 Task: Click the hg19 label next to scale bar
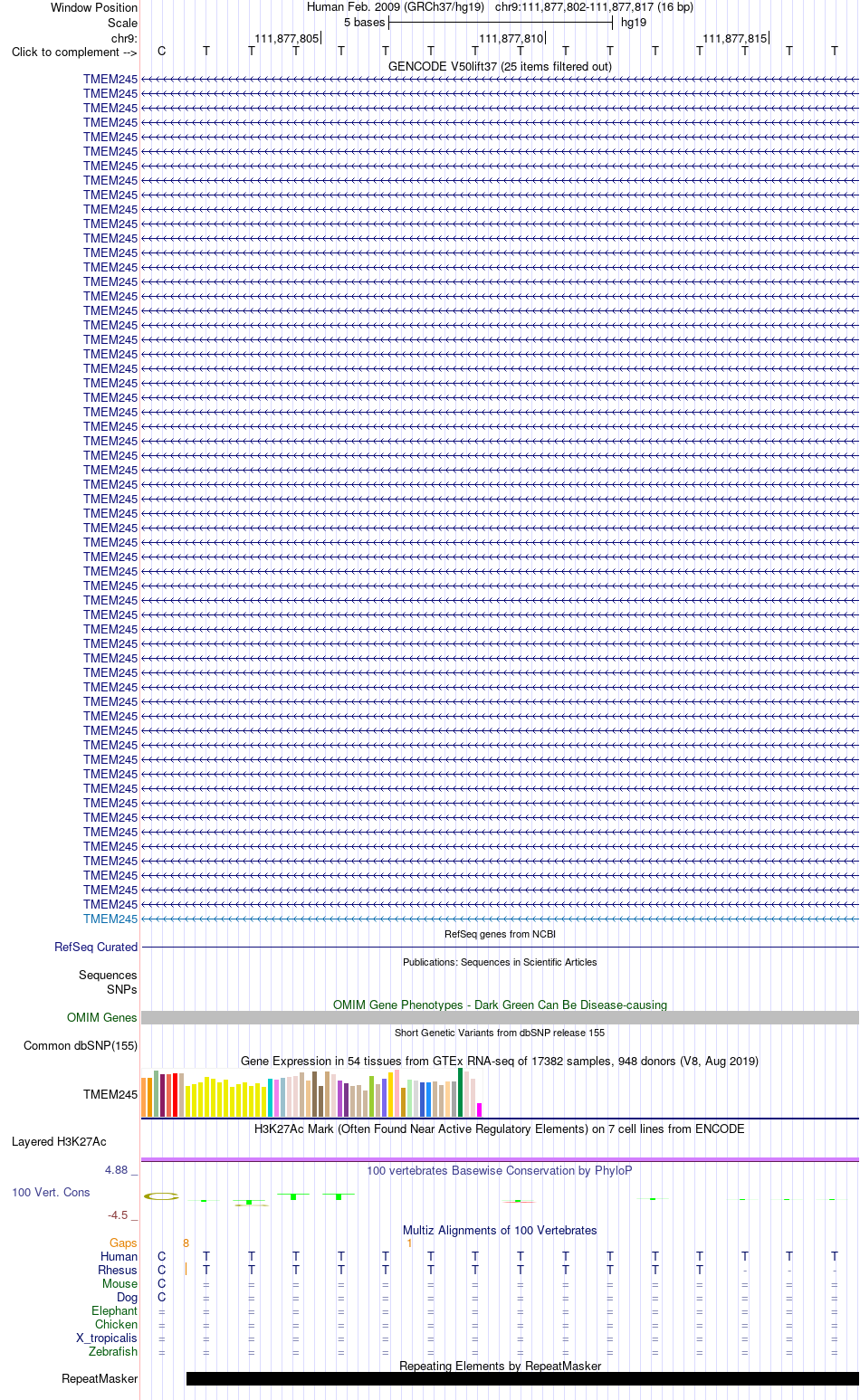click(634, 22)
